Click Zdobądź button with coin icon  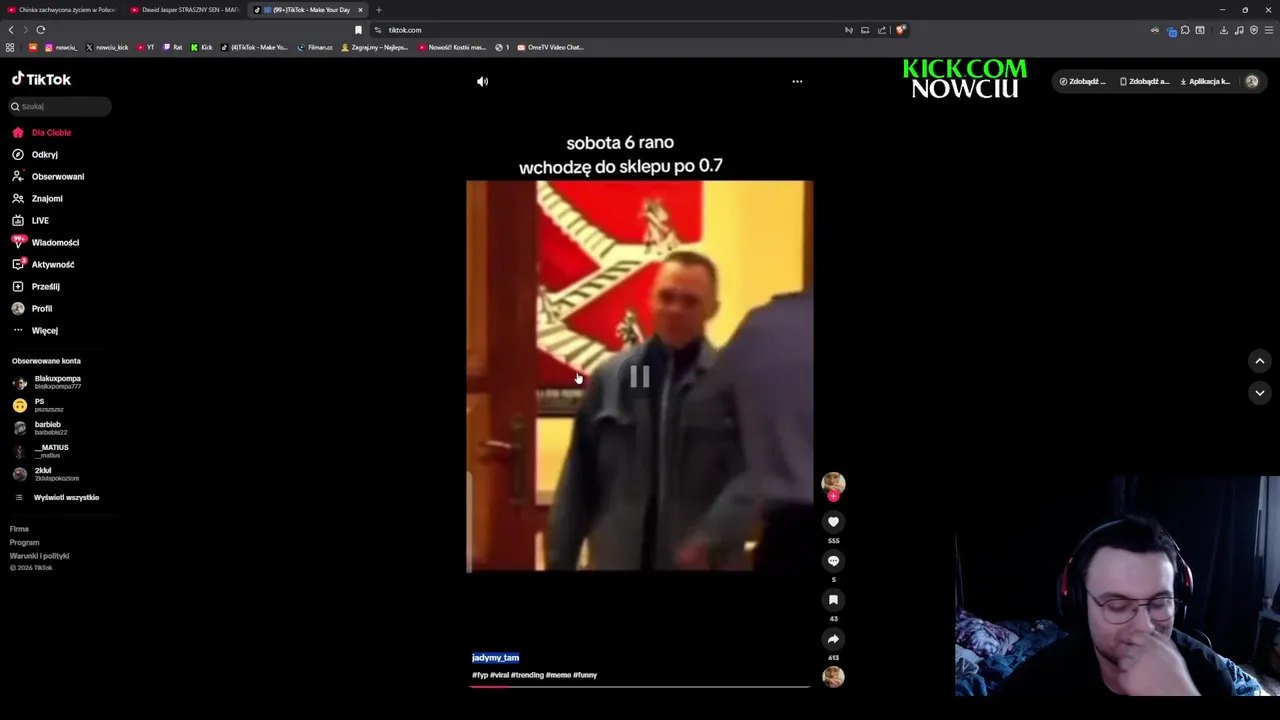tap(1083, 81)
